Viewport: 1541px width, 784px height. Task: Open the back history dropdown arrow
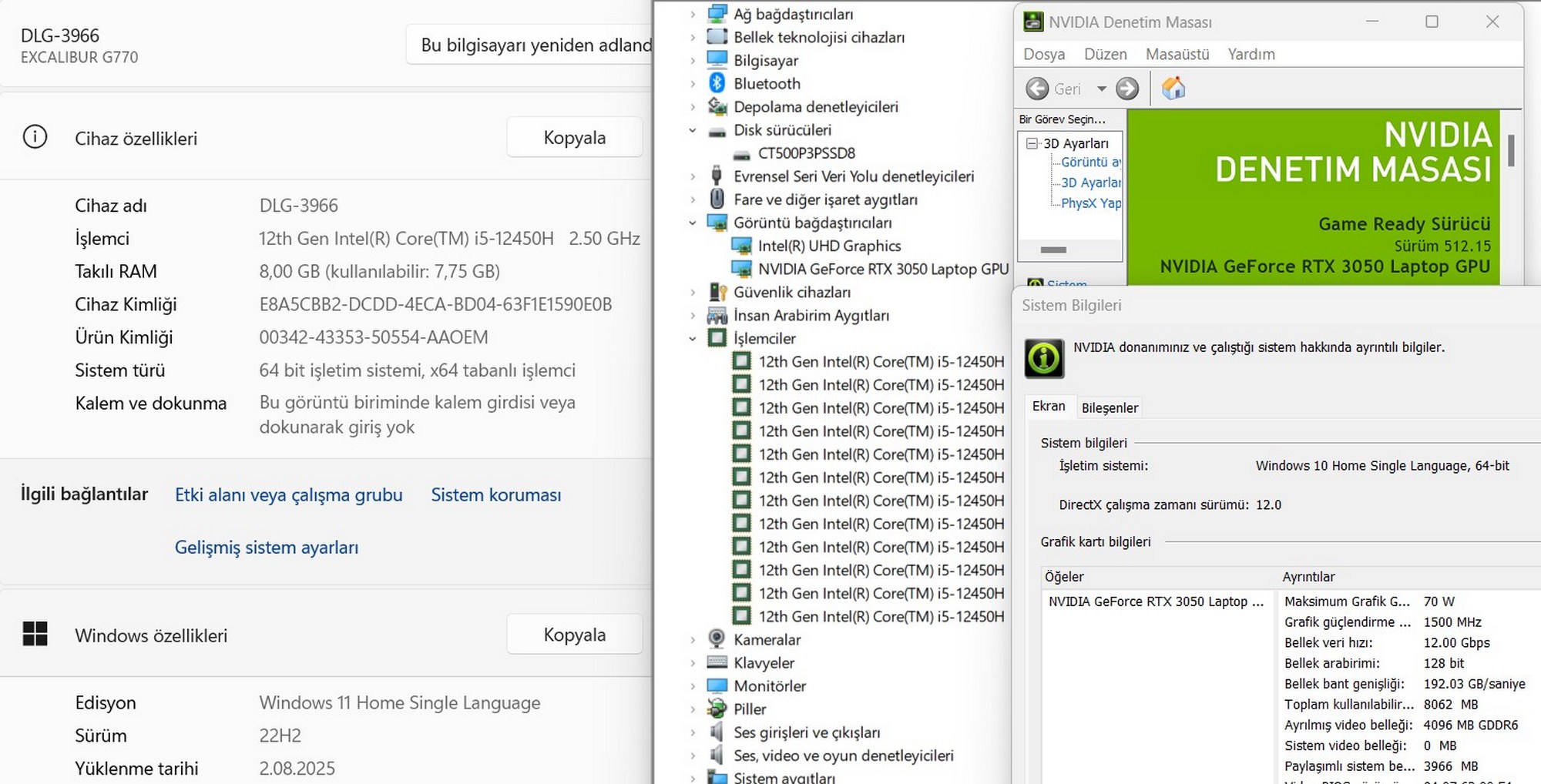[1101, 89]
